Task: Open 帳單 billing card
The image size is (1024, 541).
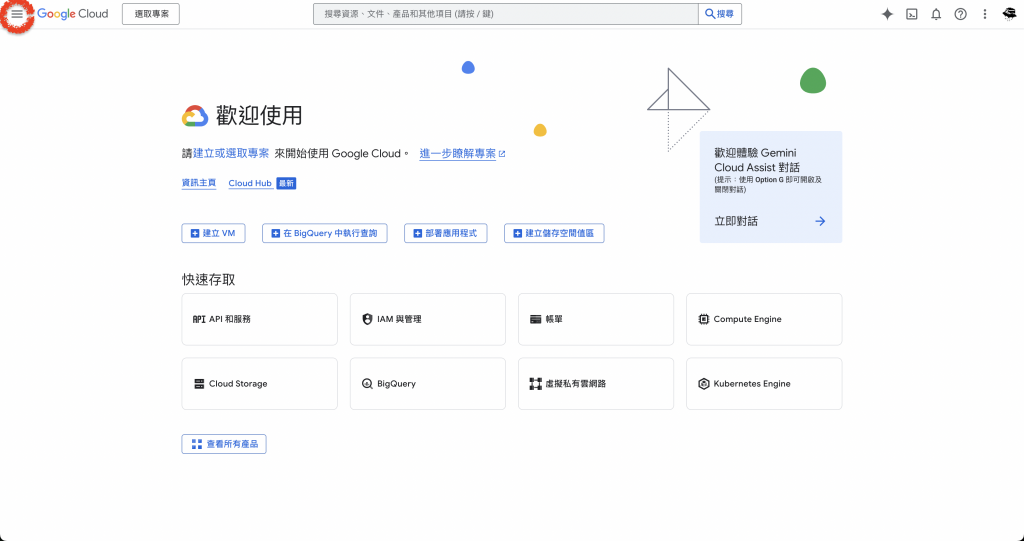Action: [596, 320]
